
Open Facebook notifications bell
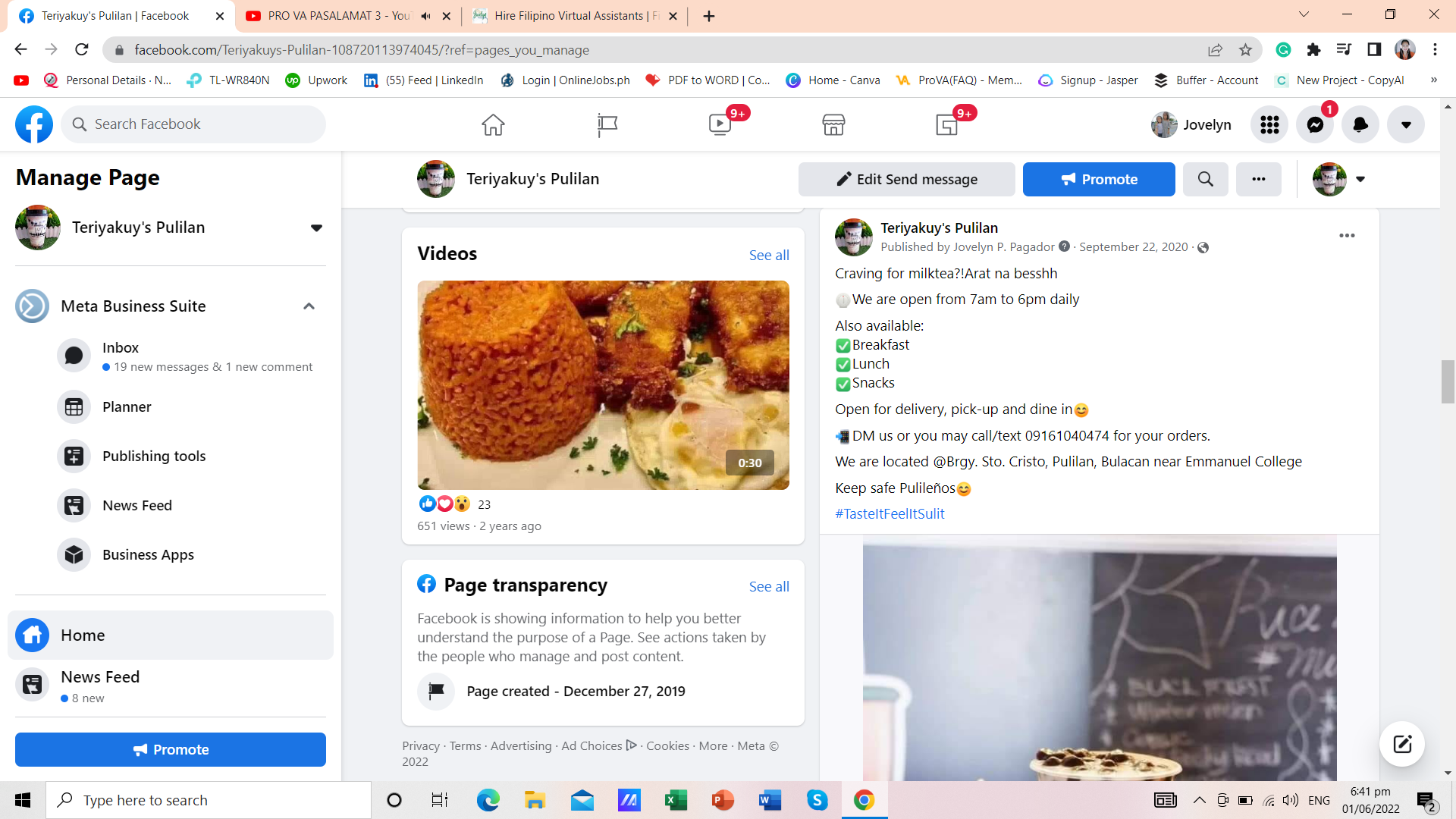coord(1360,125)
